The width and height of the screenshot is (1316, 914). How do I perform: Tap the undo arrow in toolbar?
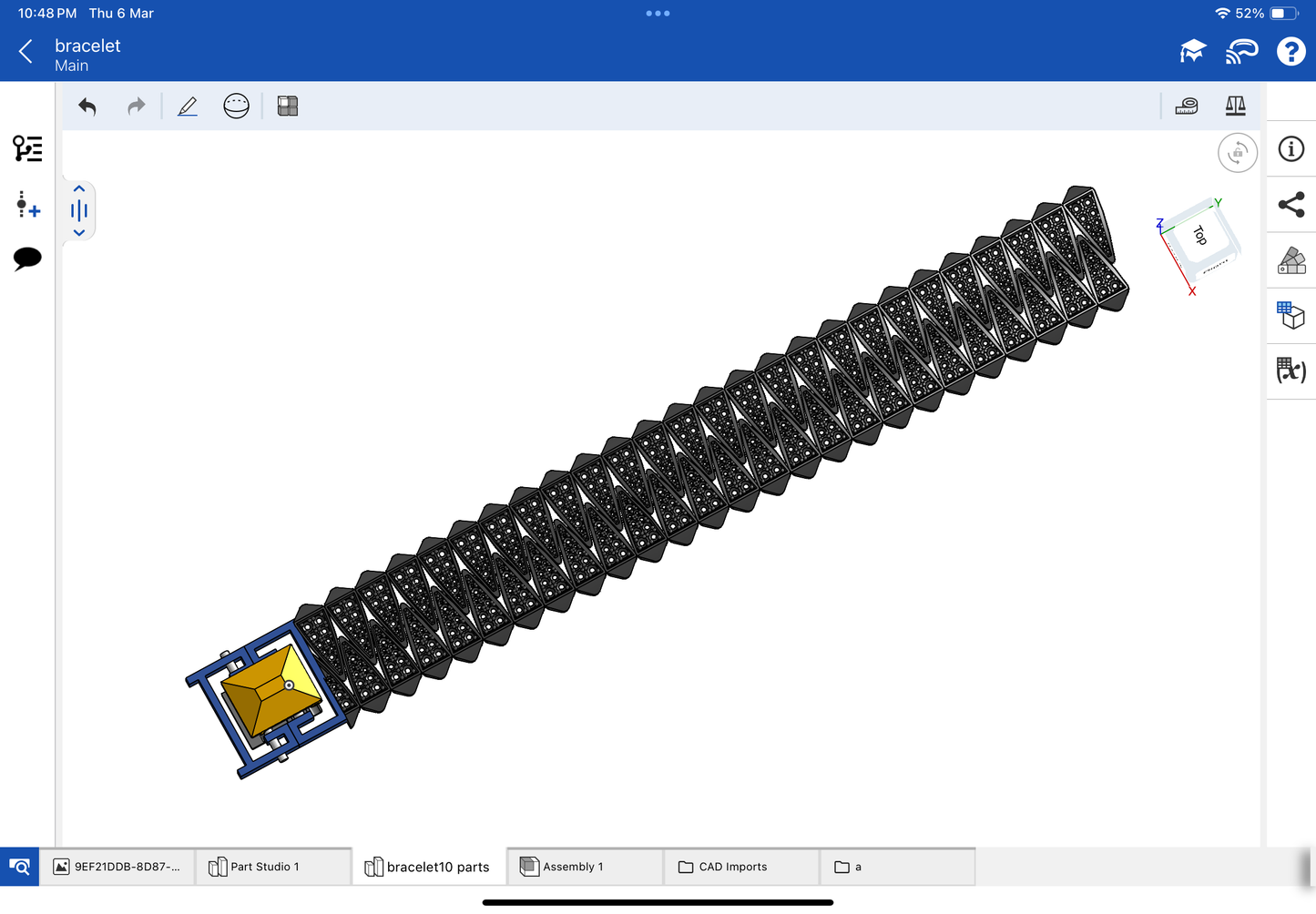(87, 107)
